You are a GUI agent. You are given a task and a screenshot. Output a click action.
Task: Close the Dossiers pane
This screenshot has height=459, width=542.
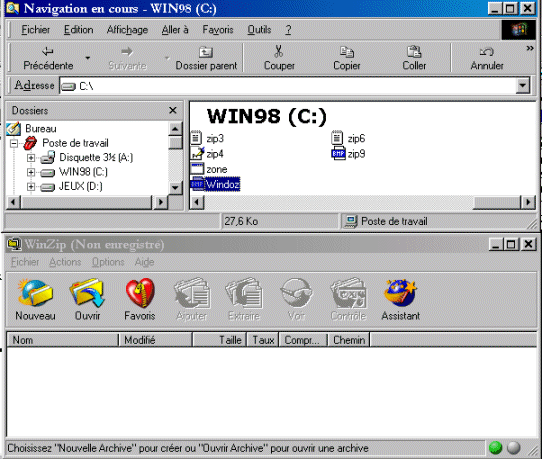pyautogui.click(x=173, y=110)
